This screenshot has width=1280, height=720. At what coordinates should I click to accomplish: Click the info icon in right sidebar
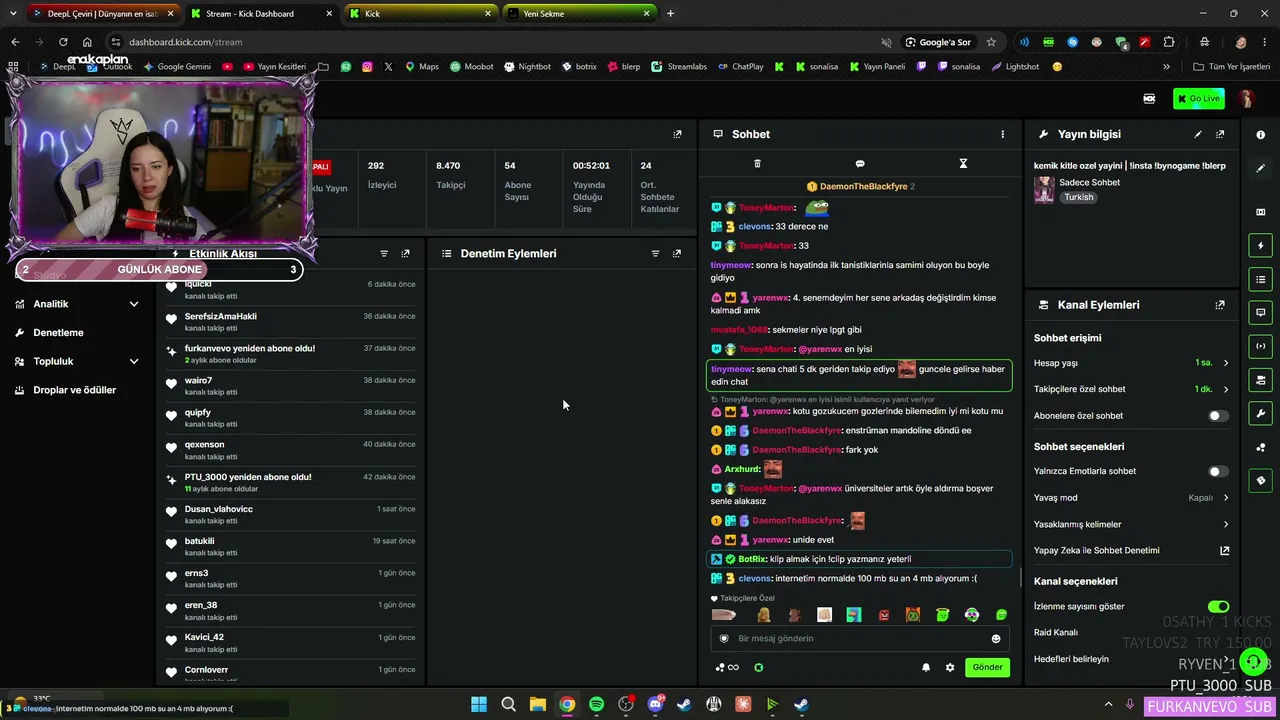click(x=1260, y=134)
